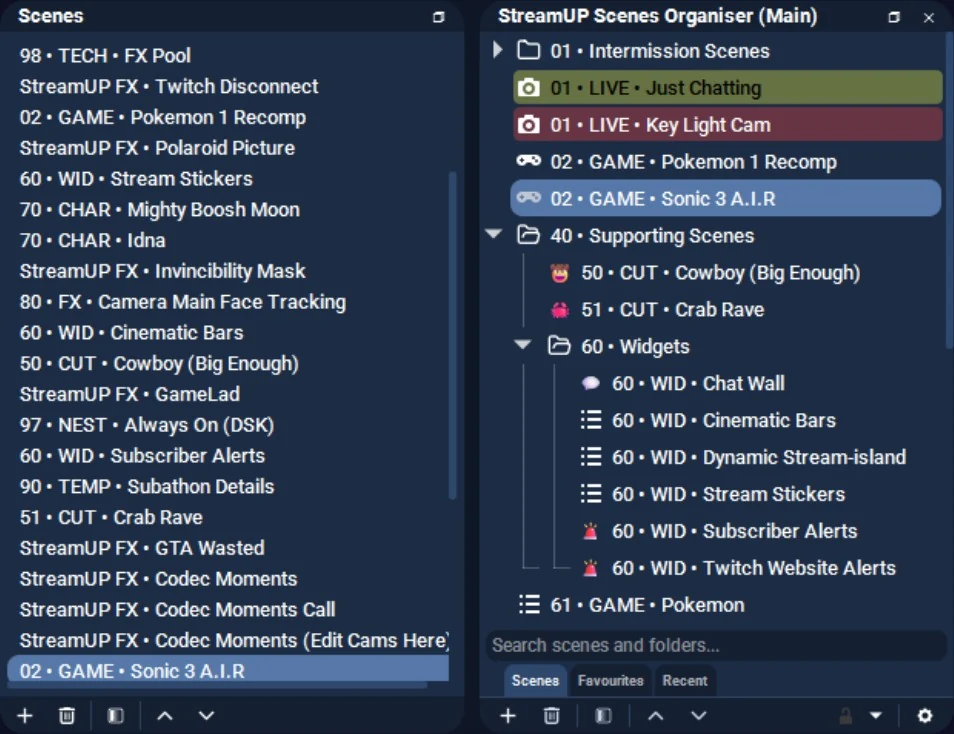The image size is (954, 734).
Task: Move item down in StreamUP Organiser
Action: pyautogui.click(x=698, y=716)
